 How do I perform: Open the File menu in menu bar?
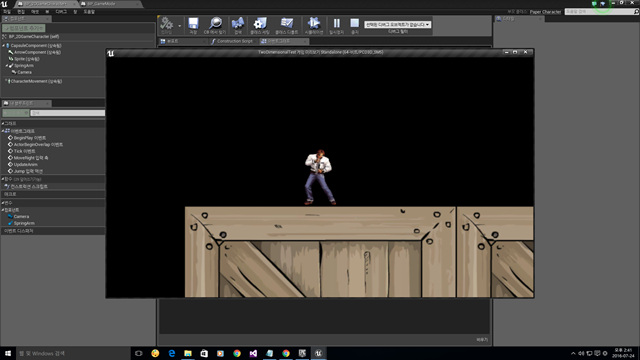pyautogui.click(x=7, y=12)
